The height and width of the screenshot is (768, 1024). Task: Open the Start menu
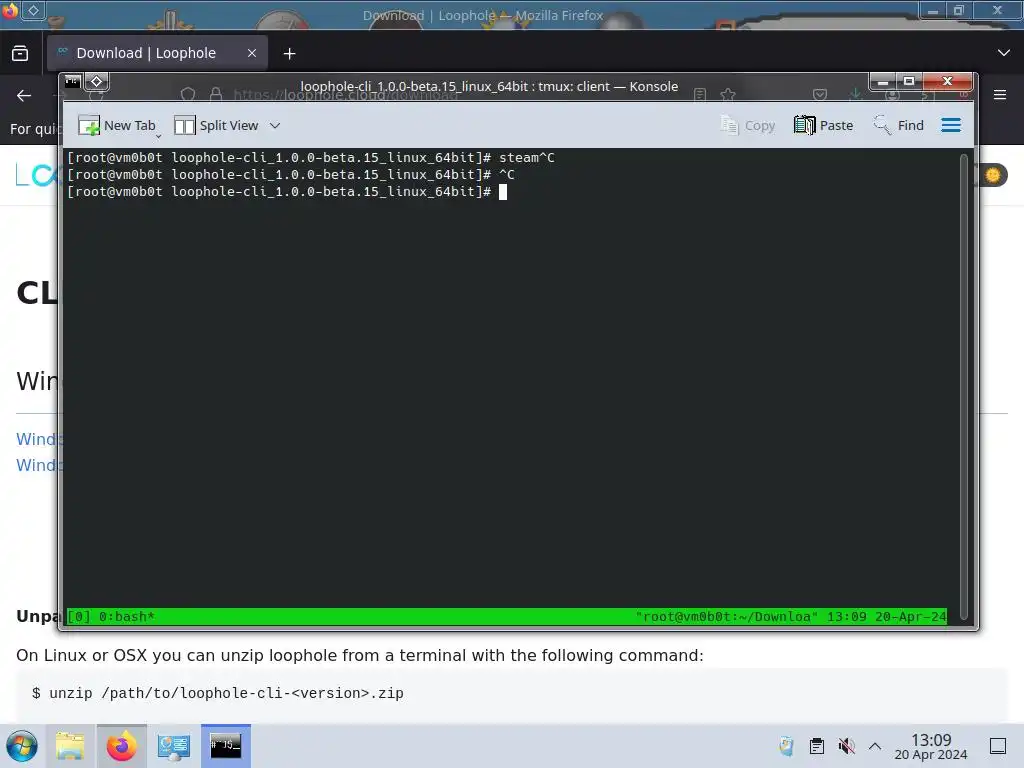click(x=22, y=746)
